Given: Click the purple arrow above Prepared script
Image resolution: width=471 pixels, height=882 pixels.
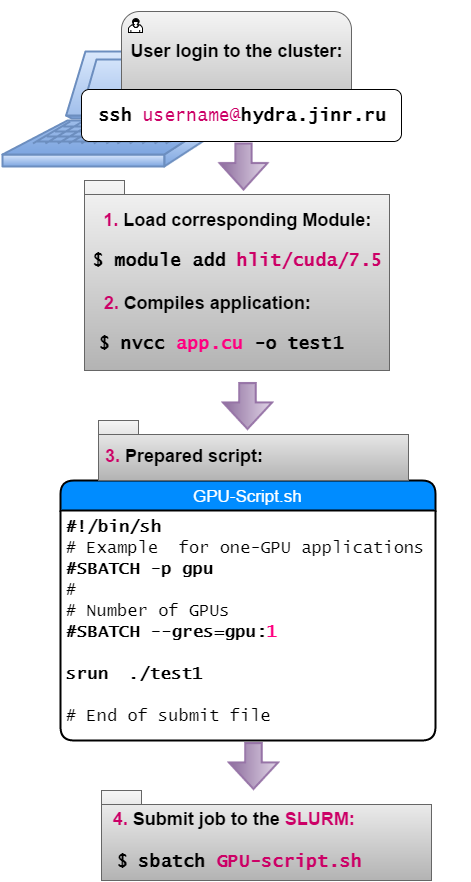Looking at the screenshot, I should pyautogui.click(x=247, y=406).
